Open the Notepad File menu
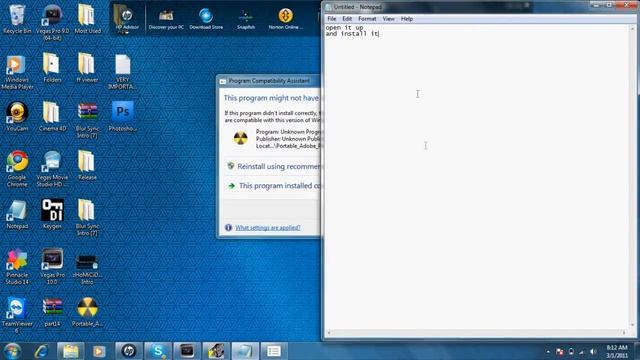This screenshot has height=360, width=640. pyautogui.click(x=331, y=19)
